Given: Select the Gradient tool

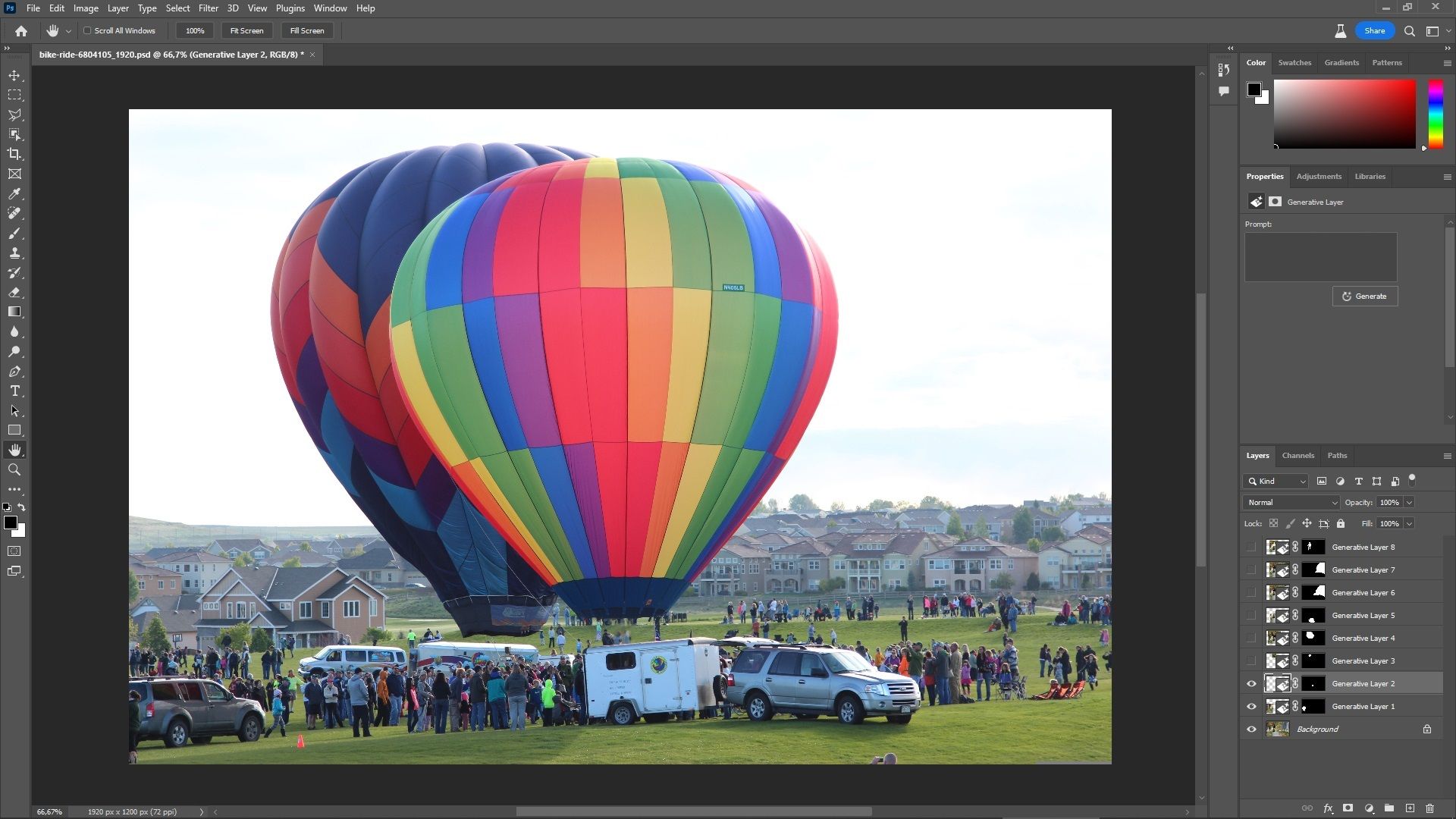Looking at the screenshot, I should tap(14, 312).
